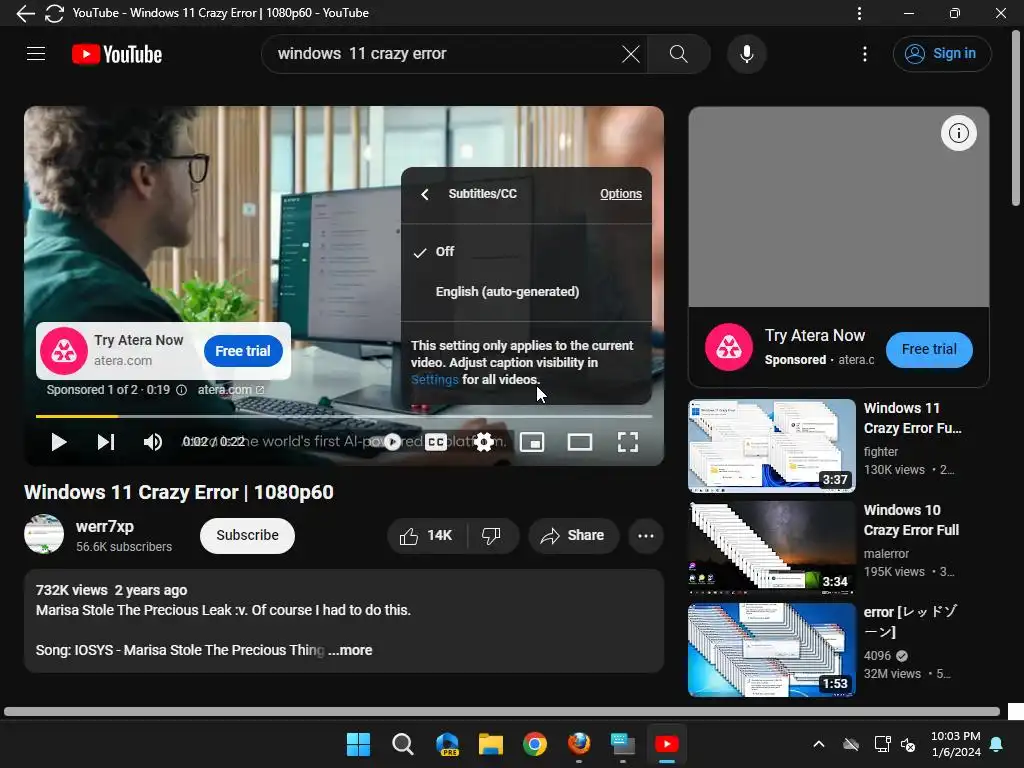Play the video
The image size is (1024, 768).
point(59,442)
